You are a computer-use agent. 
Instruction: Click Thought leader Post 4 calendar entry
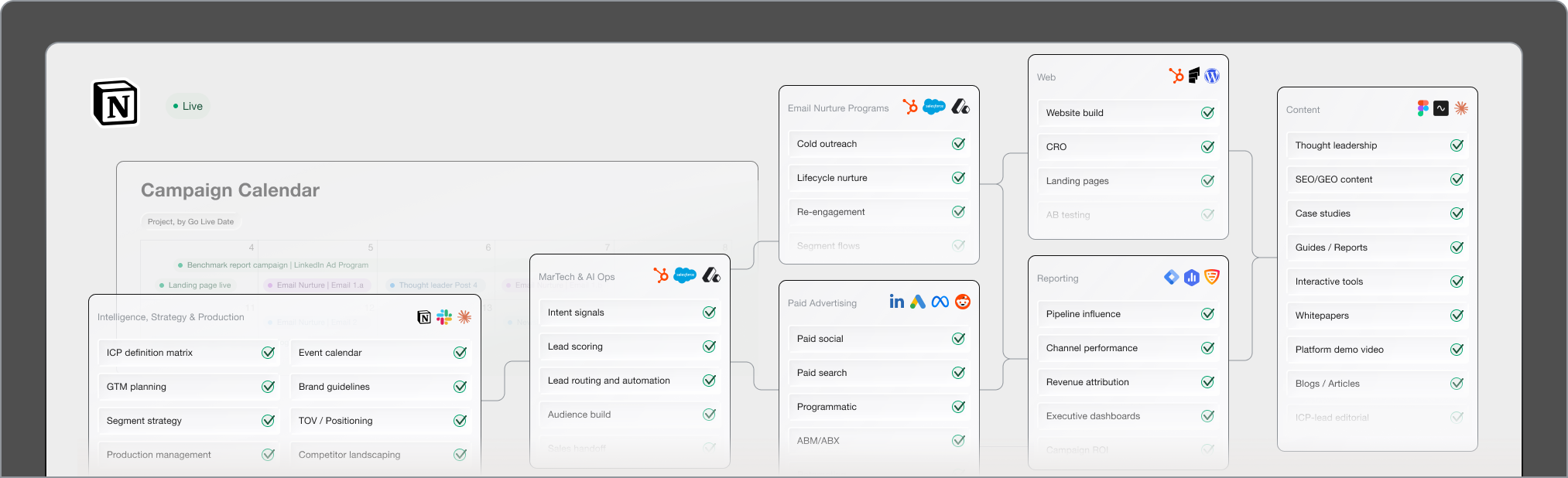coord(433,285)
